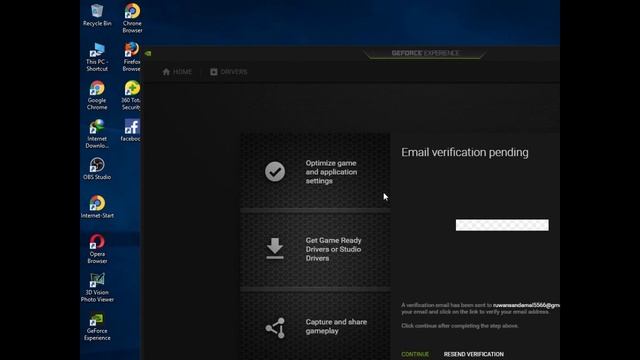The height and width of the screenshot is (360, 640).
Task: Click 'Email verification pending' heading
Action: click(x=464, y=152)
